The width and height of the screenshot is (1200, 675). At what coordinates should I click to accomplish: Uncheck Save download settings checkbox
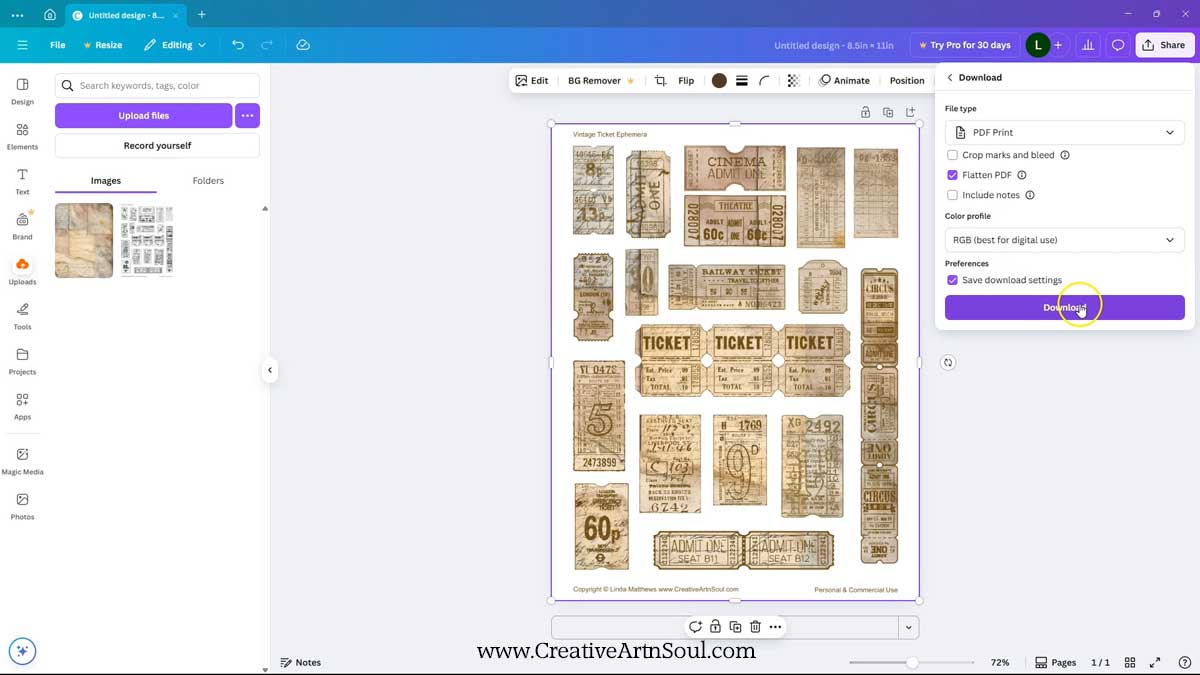pyautogui.click(x=952, y=280)
